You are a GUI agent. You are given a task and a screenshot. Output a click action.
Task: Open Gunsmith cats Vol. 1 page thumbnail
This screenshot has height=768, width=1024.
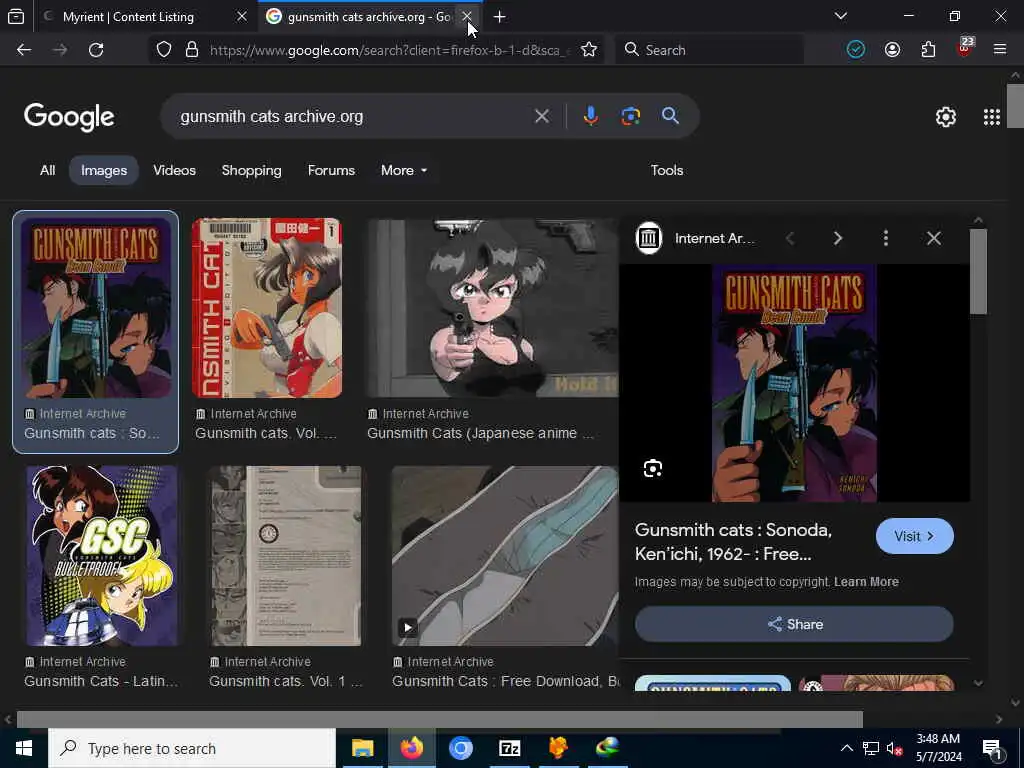[285, 556]
